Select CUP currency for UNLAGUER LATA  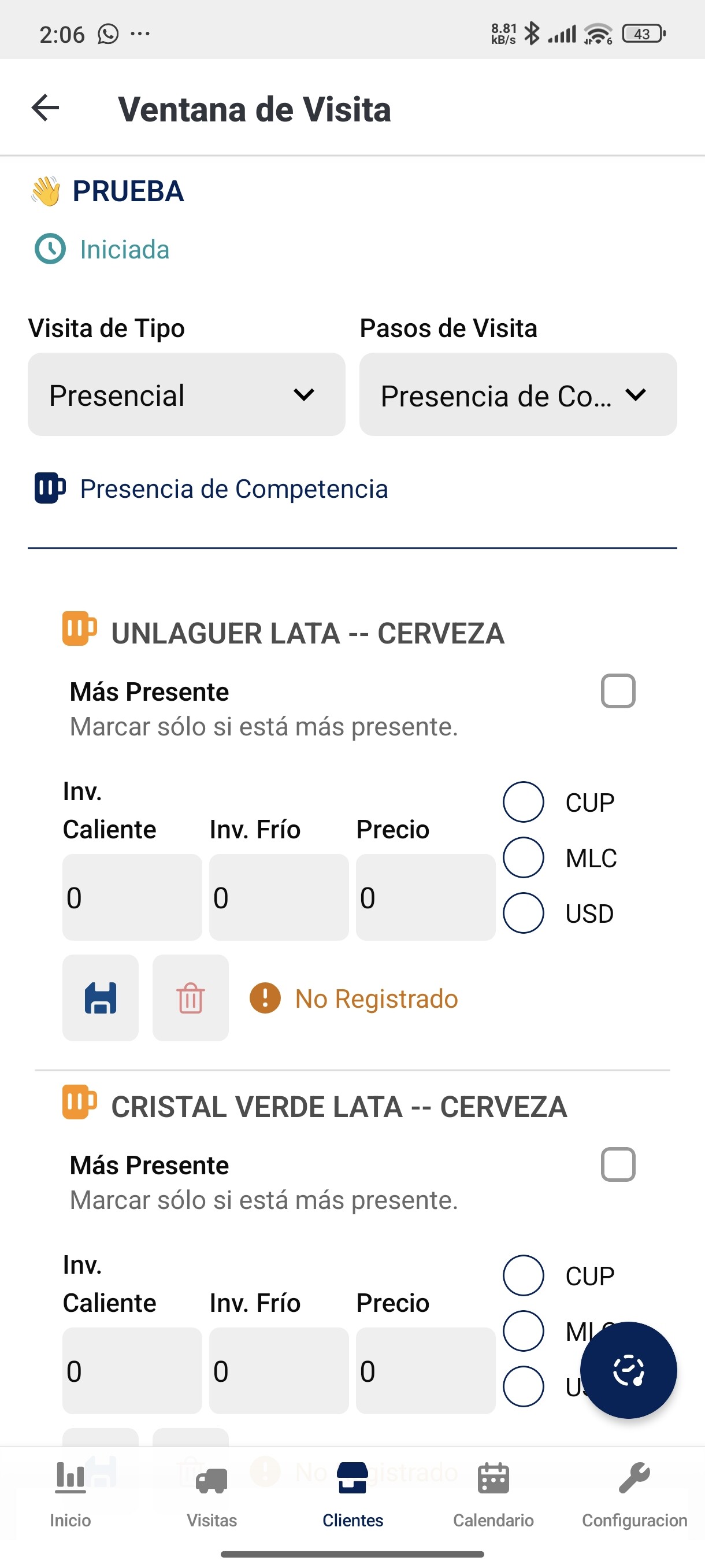point(523,802)
